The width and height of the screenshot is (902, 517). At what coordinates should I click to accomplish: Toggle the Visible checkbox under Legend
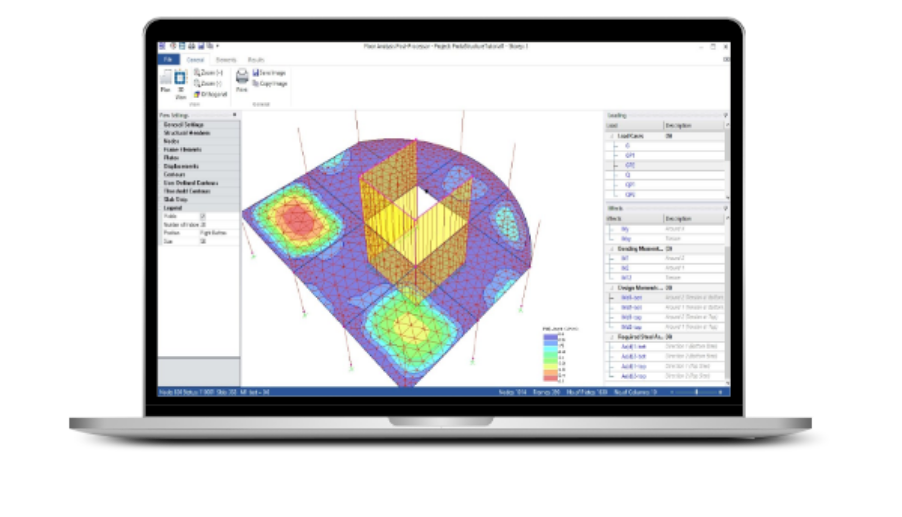pyautogui.click(x=203, y=216)
